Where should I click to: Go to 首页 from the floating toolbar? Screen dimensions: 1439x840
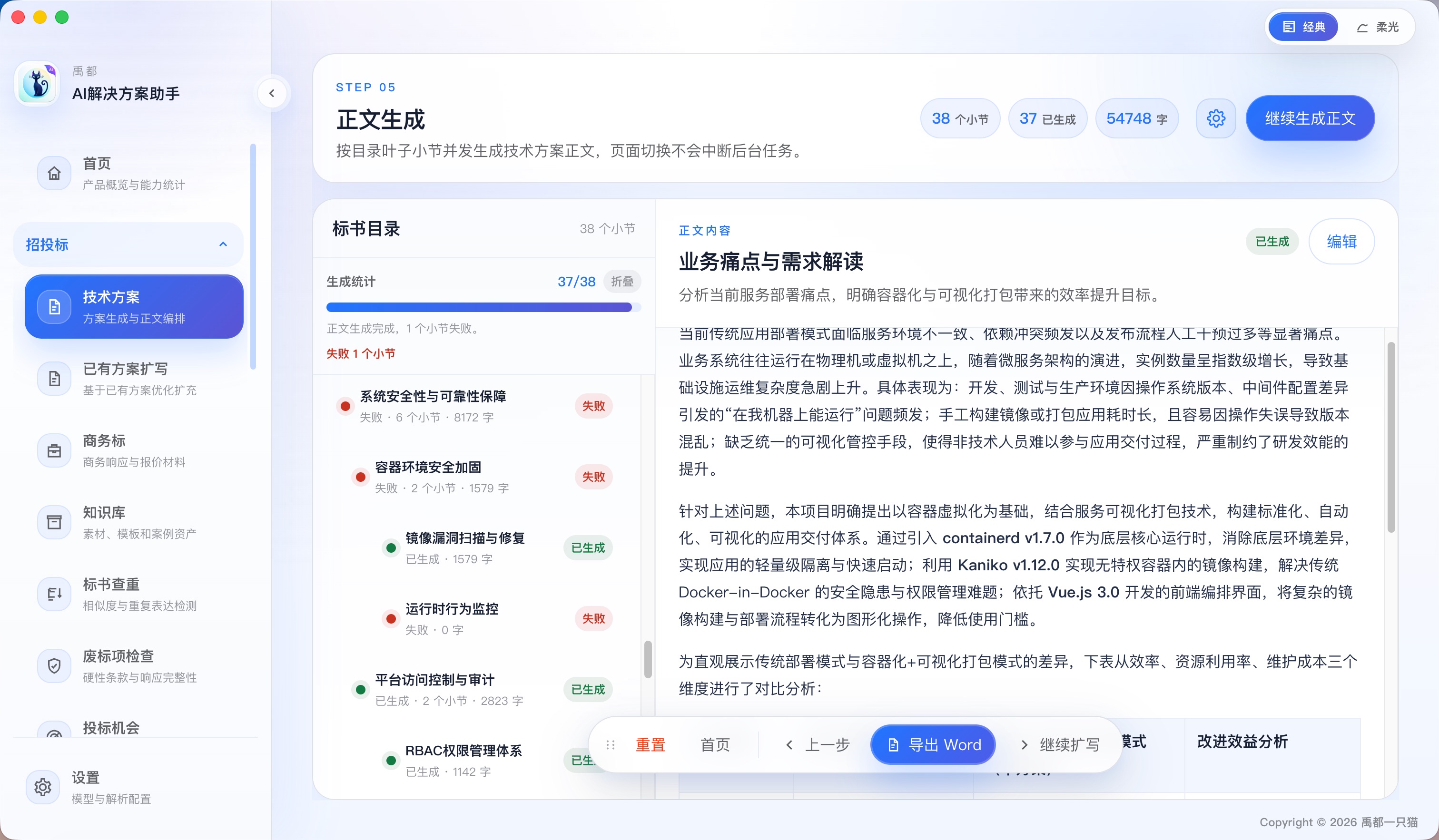(715, 745)
